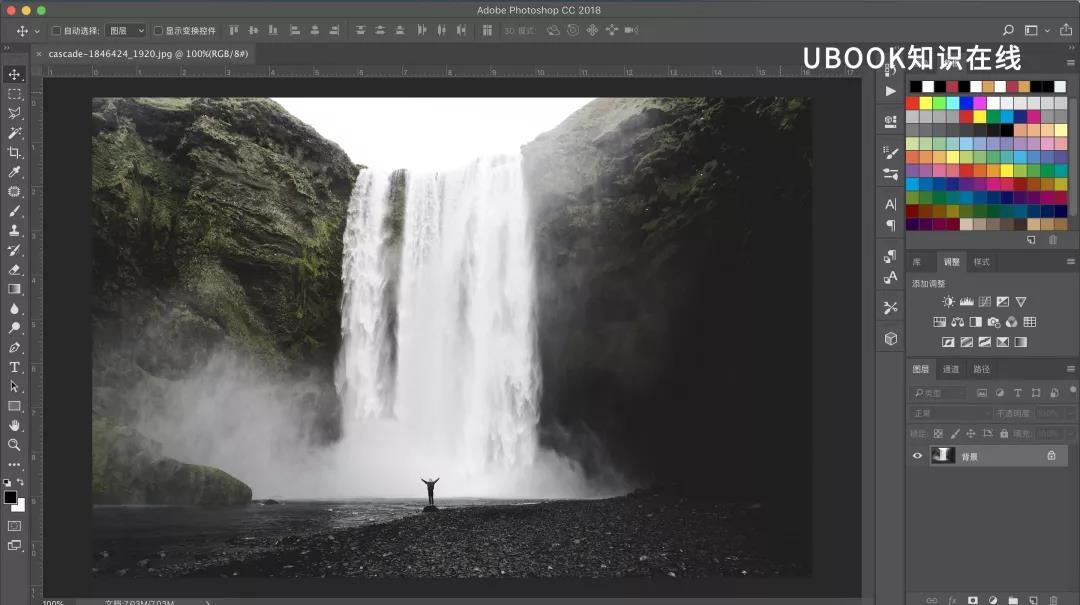This screenshot has width=1080, height=605.
Task: Open the search icon in options bar
Action: [1008, 30]
